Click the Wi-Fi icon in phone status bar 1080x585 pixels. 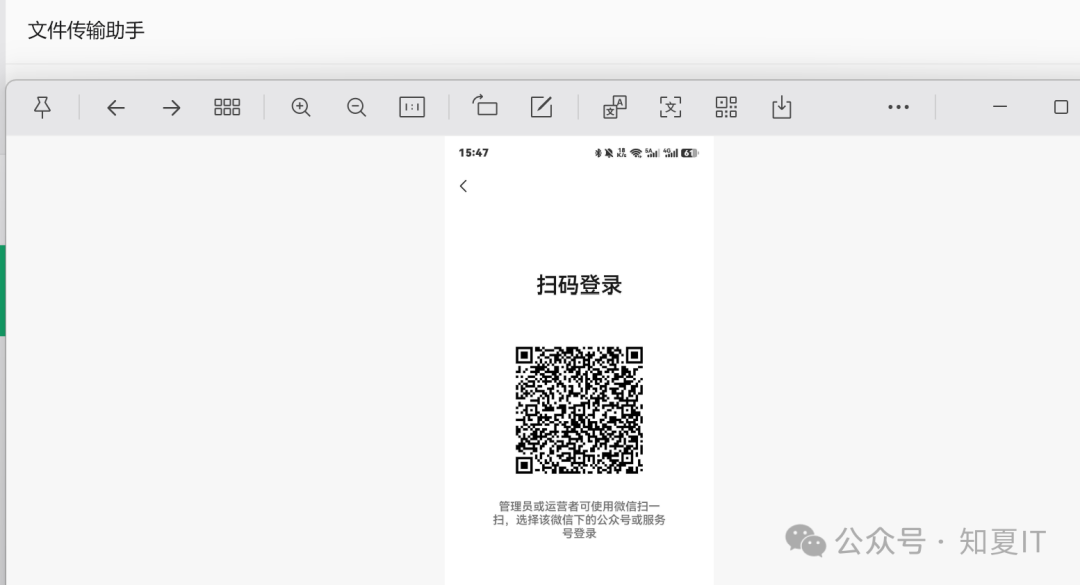[x=636, y=153]
